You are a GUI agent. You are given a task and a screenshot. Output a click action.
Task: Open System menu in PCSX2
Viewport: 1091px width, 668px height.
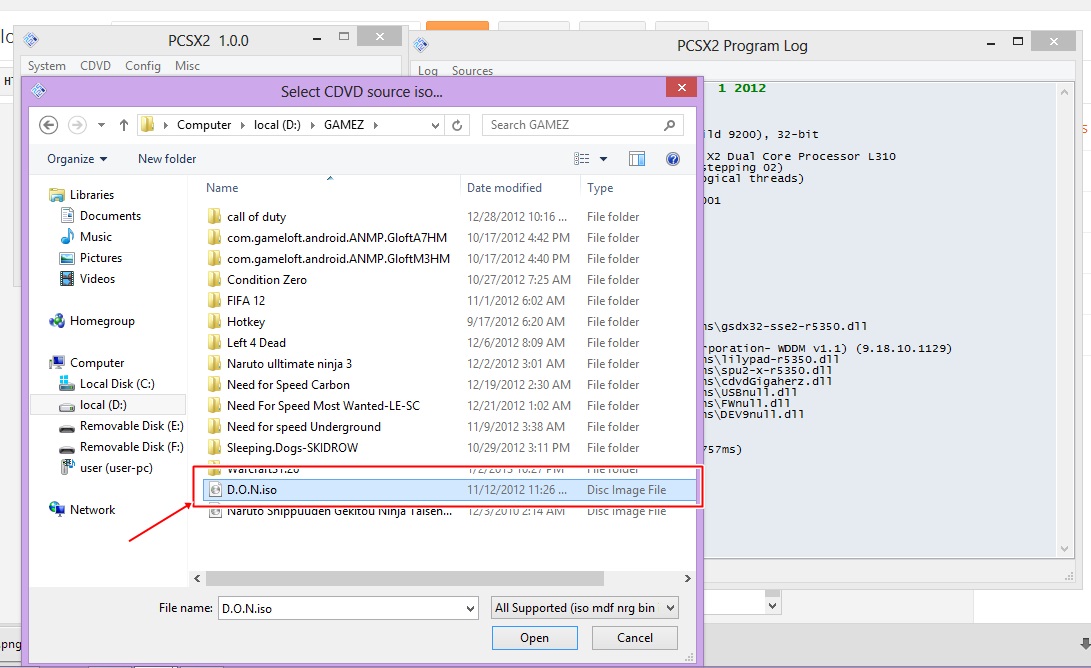pyautogui.click(x=47, y=65)
